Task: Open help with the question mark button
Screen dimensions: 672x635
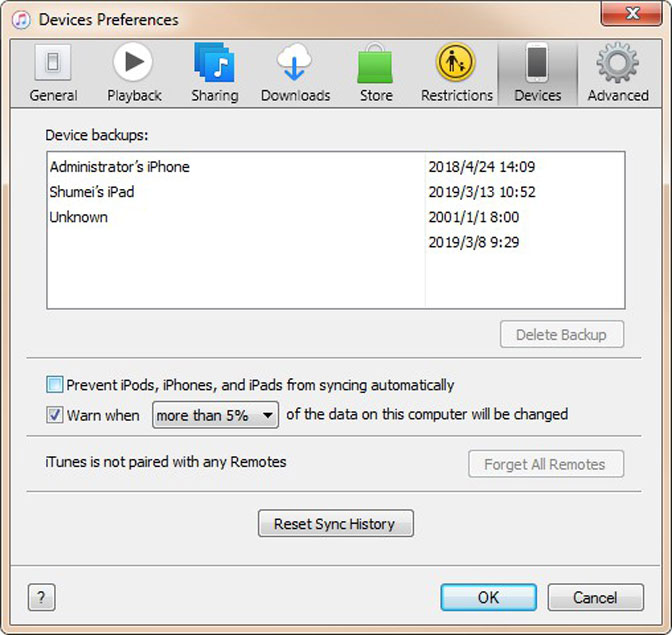Action: click(42, 597)
